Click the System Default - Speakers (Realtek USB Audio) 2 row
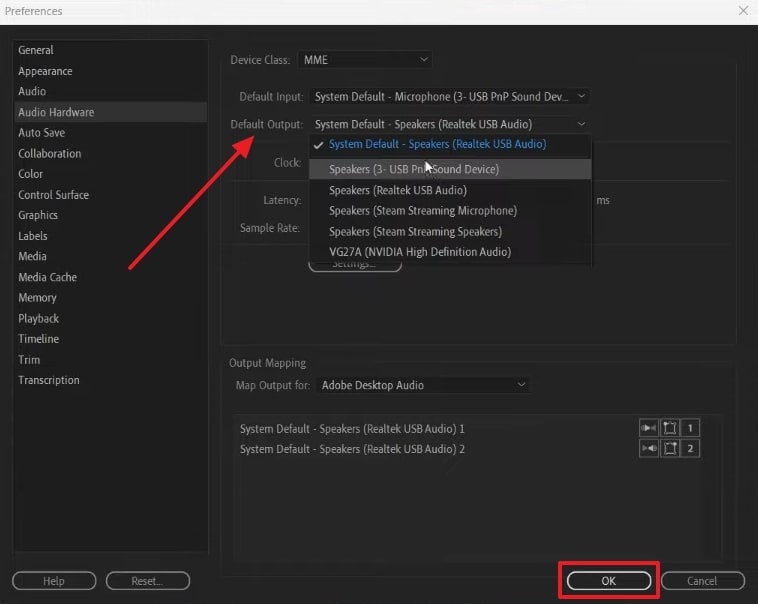The width and height of the screenshot is (758, 604). (352, 449)
